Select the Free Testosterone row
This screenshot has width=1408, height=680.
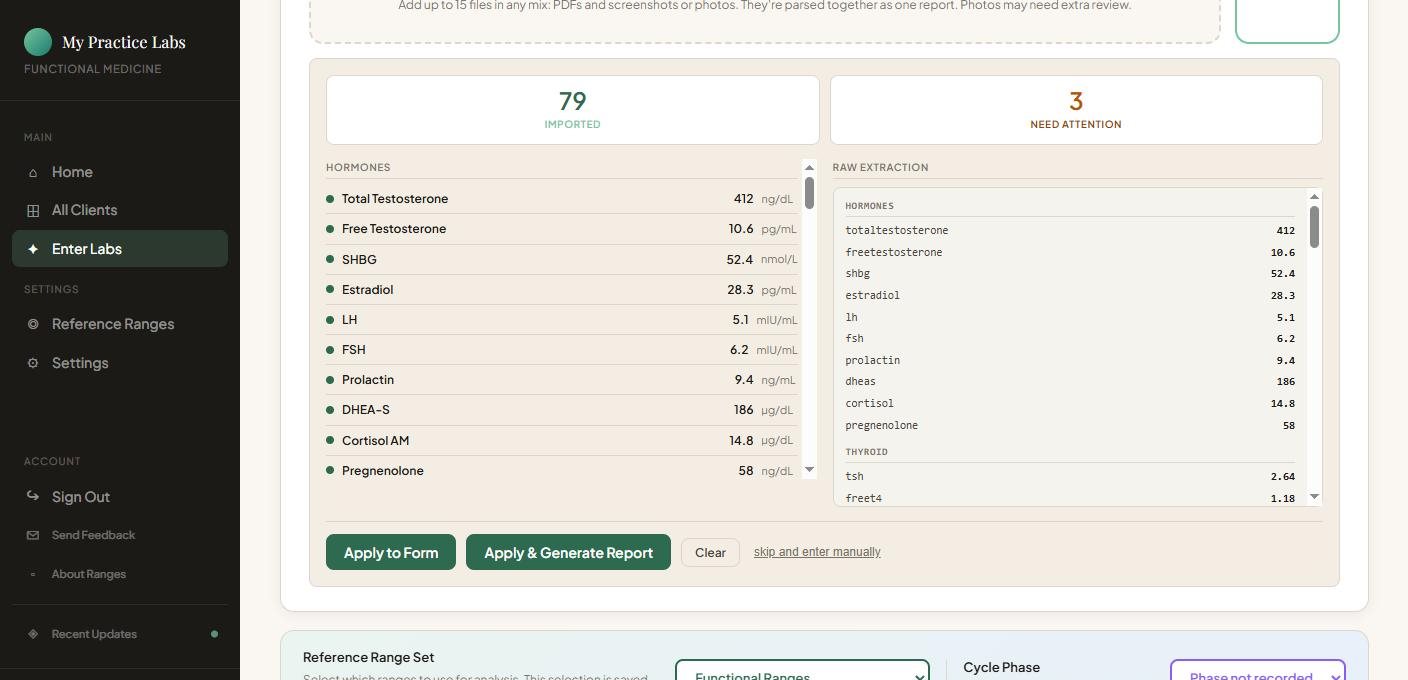click(562, 229)
